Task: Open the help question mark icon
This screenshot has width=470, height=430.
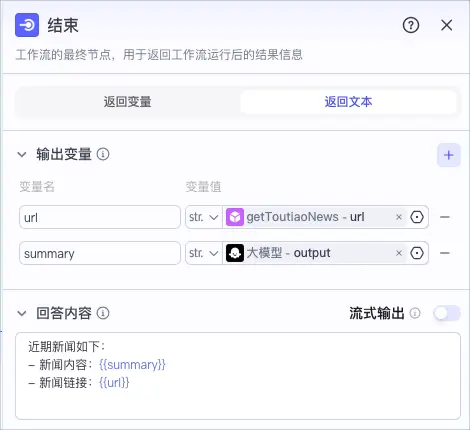Action: (x=411, y=25)
